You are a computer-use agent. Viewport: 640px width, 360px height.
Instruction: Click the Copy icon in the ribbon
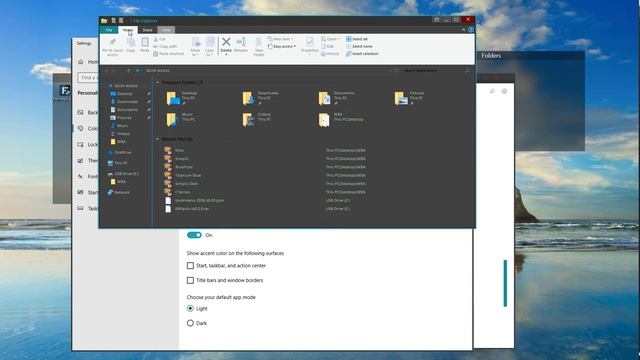[x=131, y=42]
